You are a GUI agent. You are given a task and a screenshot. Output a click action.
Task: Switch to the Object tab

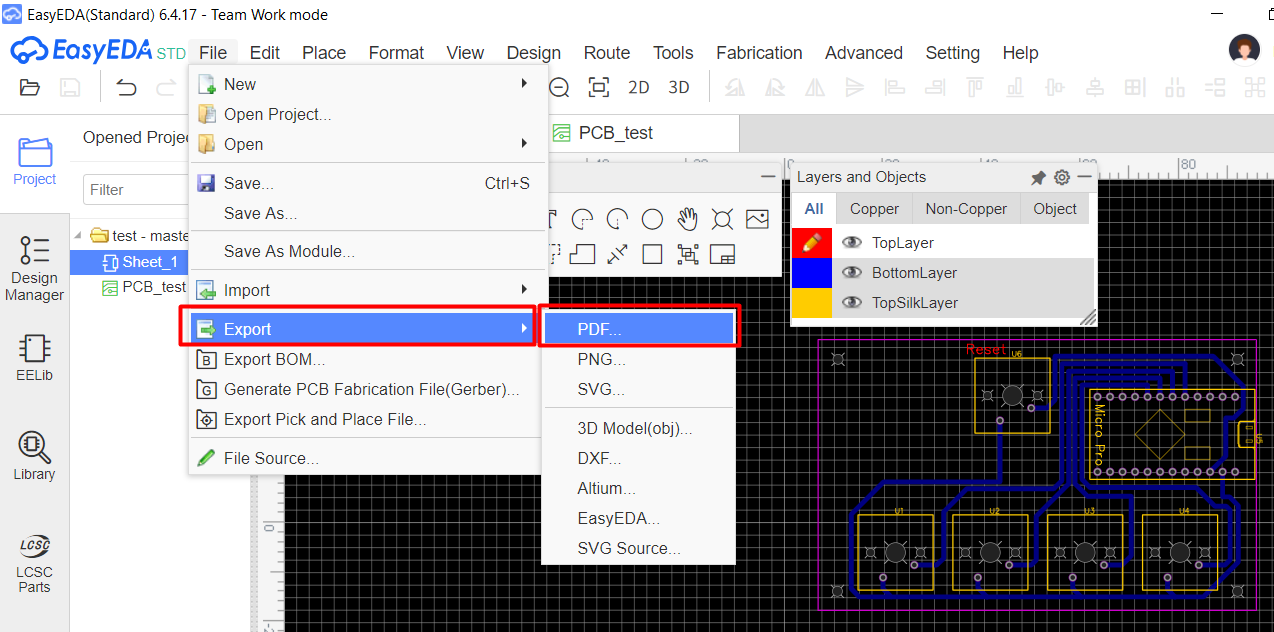[x=1055, y=209]
